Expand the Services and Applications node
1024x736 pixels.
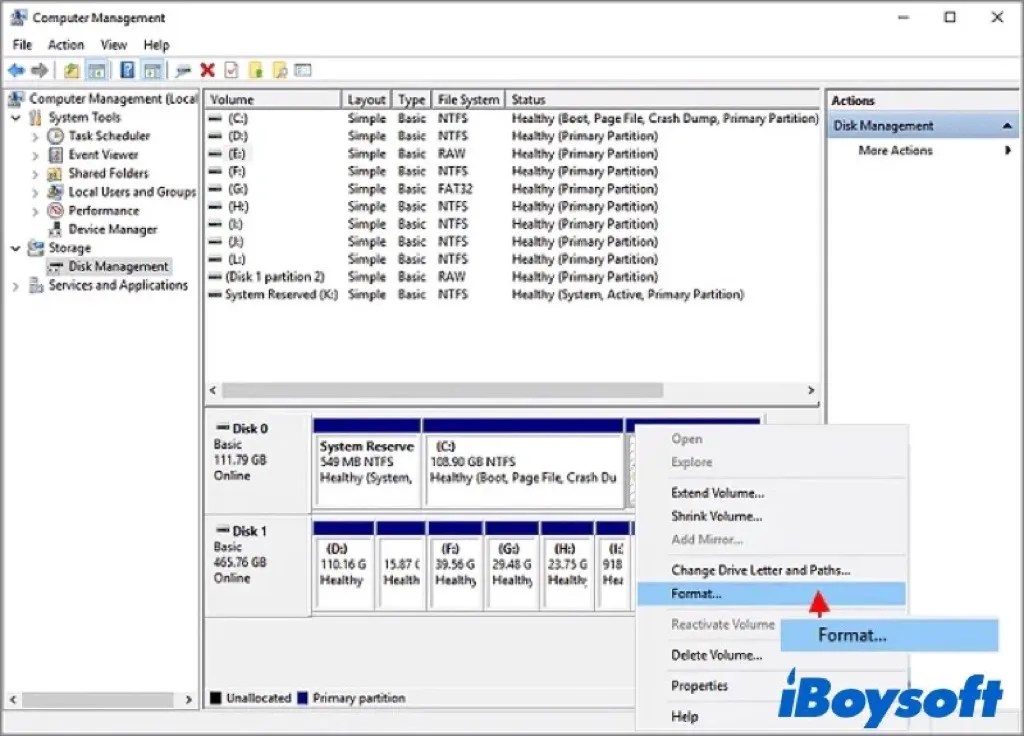pyautogui.click(x=15, y=285)
